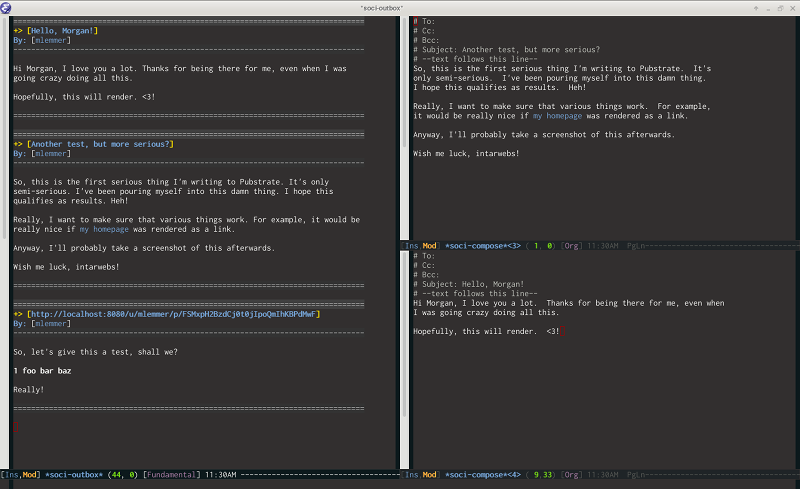Click mlemmer author under the localhost post
Screen dimensions: 800x489
[x=51, y=324]
